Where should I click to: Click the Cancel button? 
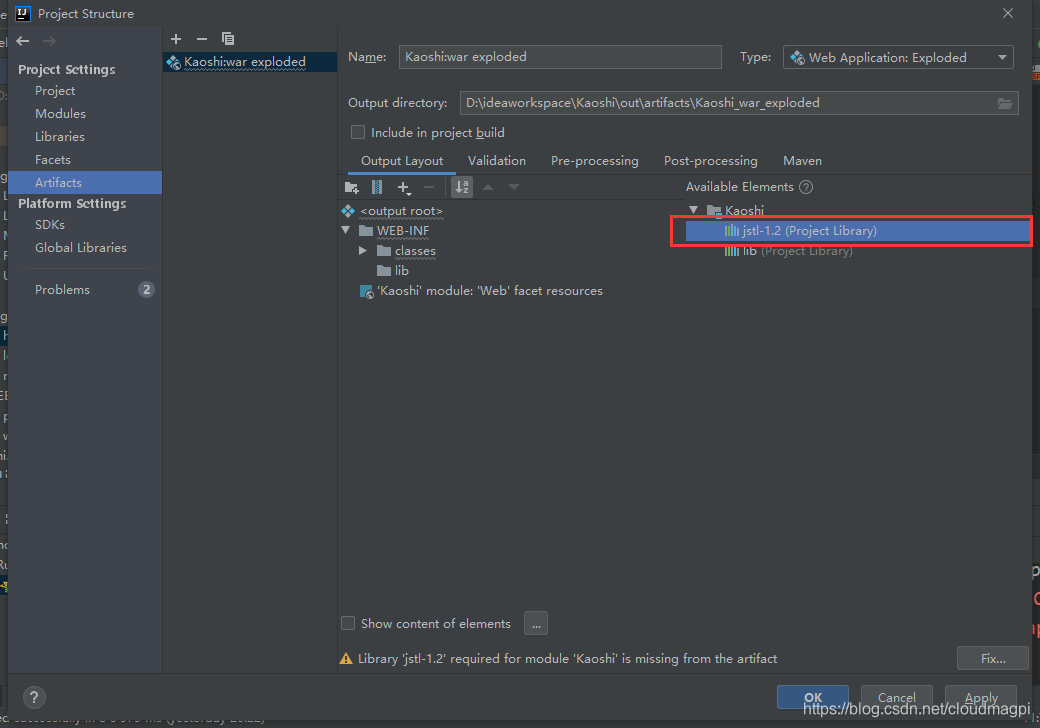click(x=897, y=697)
